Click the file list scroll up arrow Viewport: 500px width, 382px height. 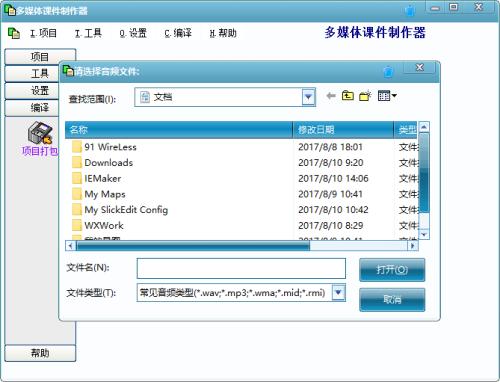[x=424, y=127]
